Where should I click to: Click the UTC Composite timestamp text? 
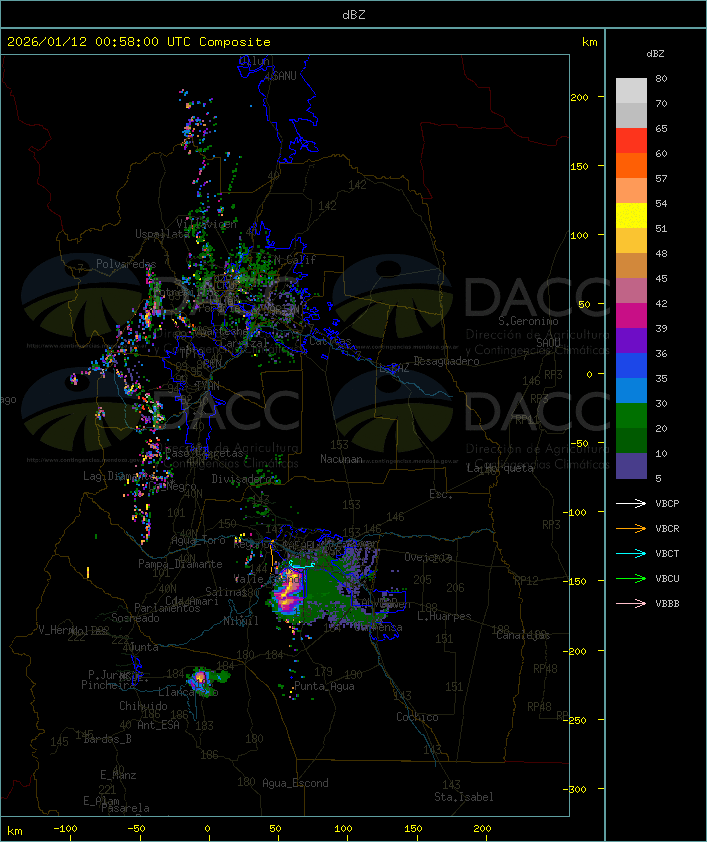pos(138,42)
